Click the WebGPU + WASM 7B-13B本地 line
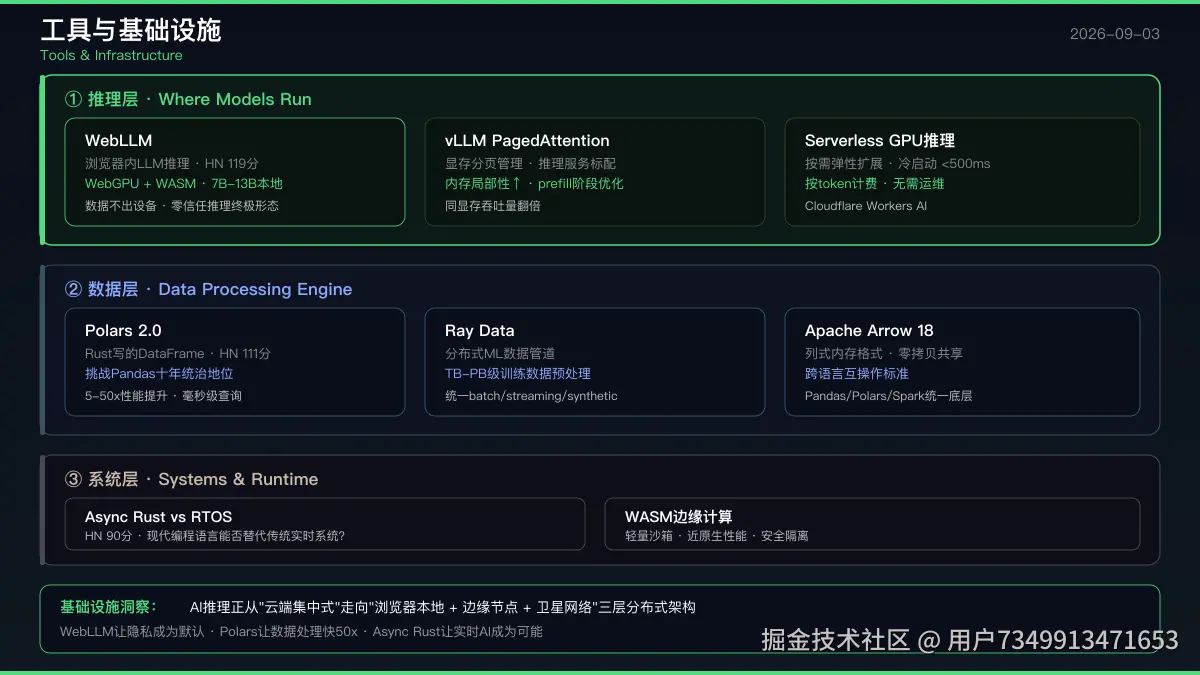Screen dimensions: 1200x675 184,184
